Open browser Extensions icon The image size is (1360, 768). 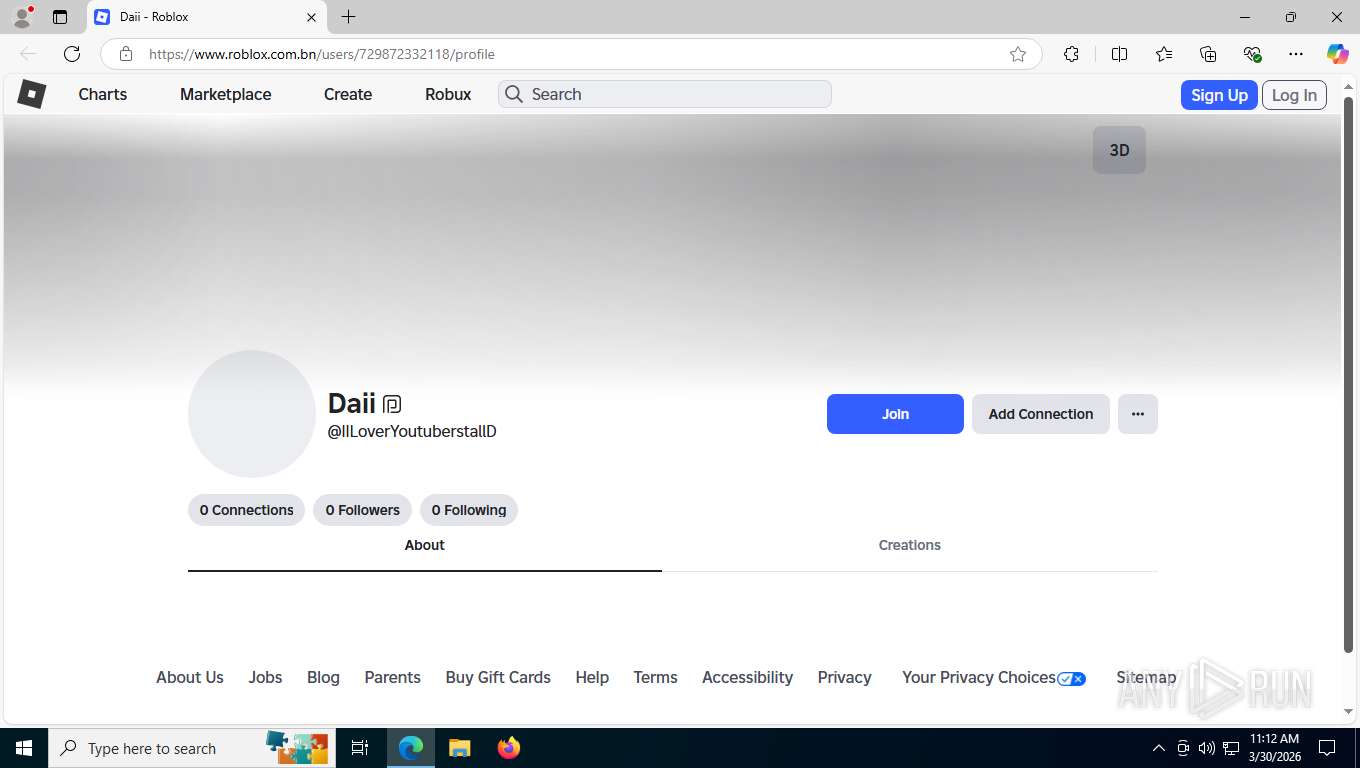tap(1071, 54)
